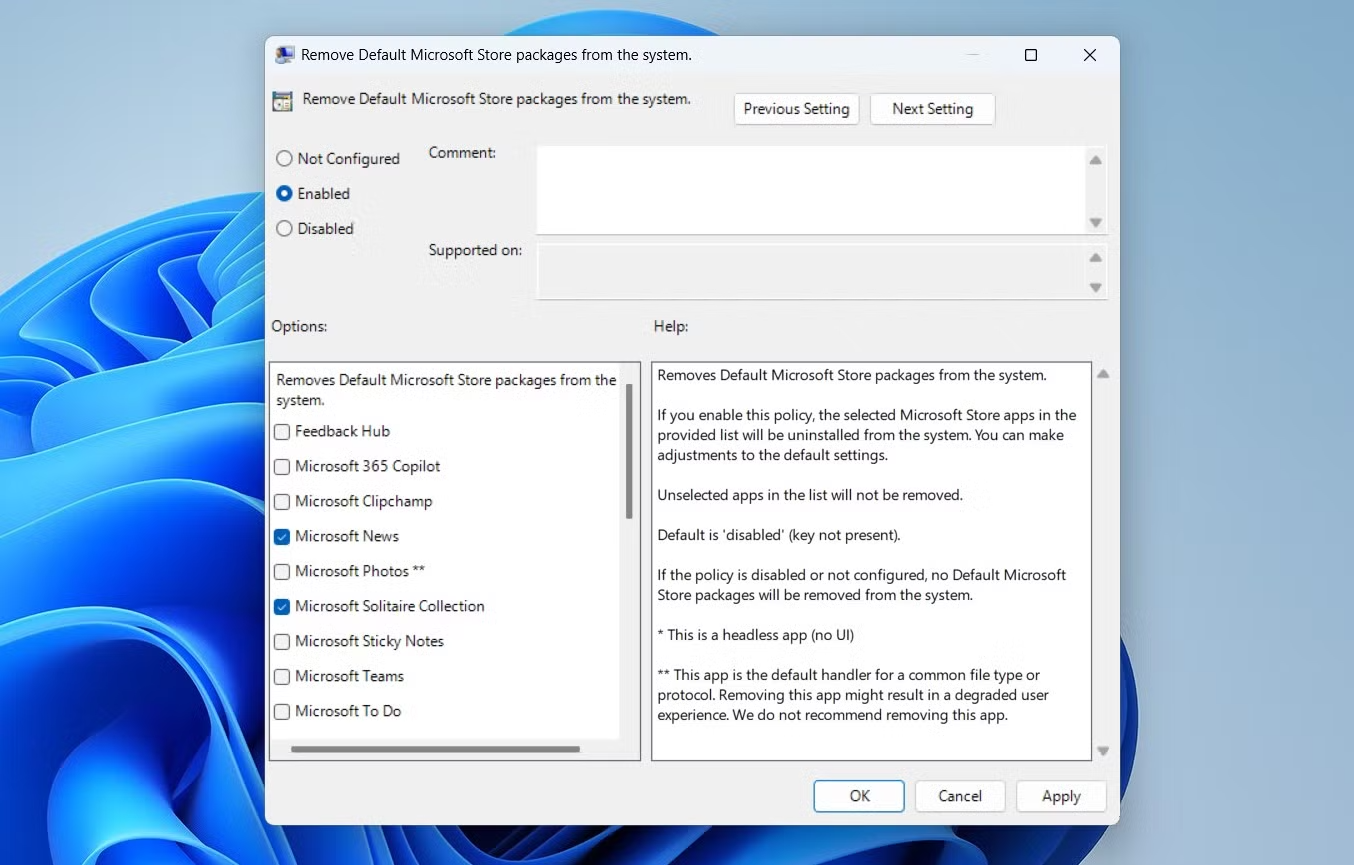The height and width of the screenshot is (865, 1354).
Task: Click 'Unselected apps in the list' help text
Action: click(x=810, y=495)
